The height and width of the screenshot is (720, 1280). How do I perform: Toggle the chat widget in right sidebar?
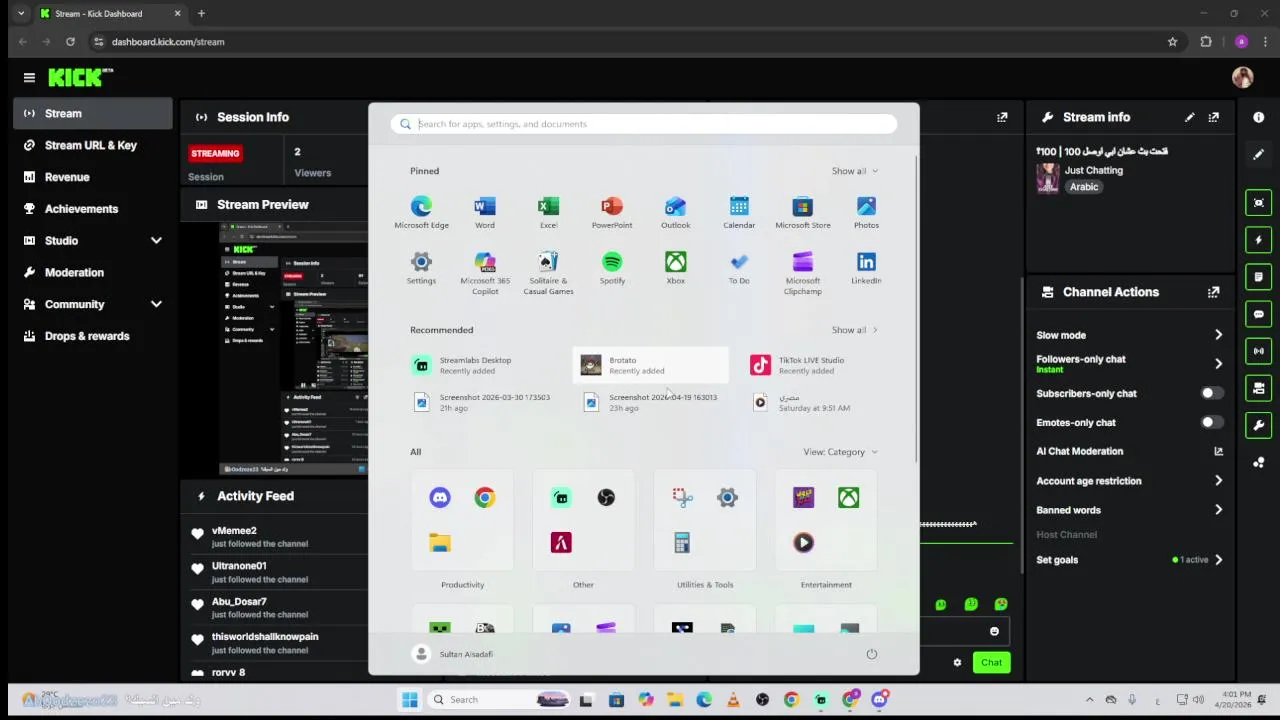1258,314
